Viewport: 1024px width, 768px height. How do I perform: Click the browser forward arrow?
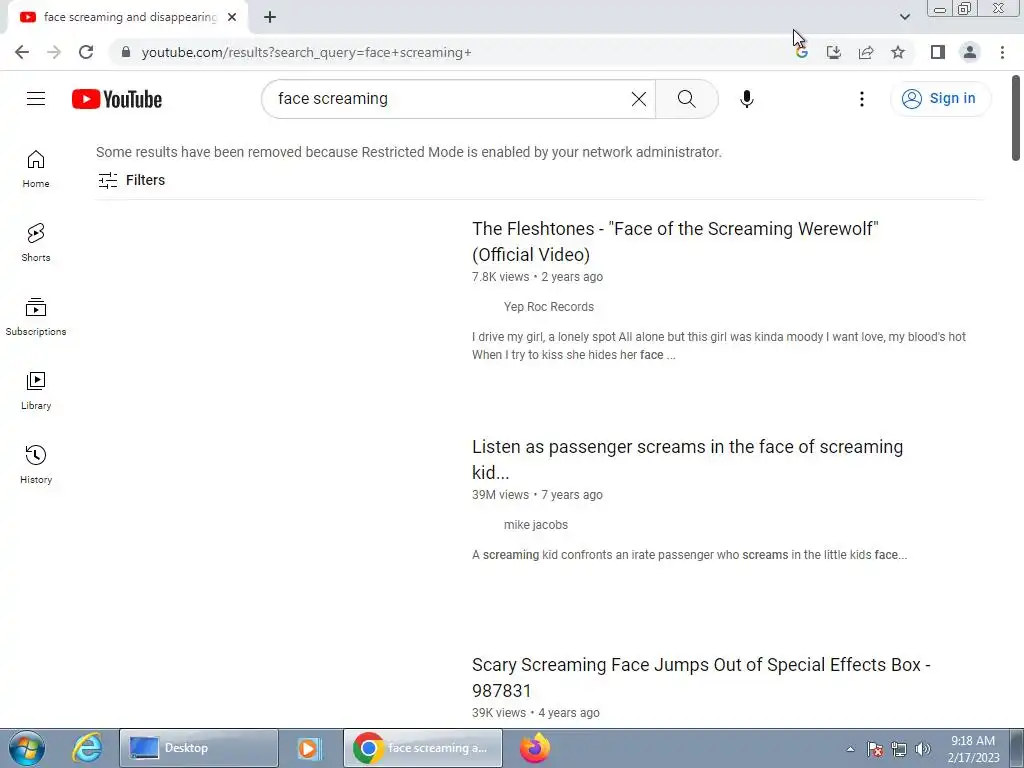54,52
